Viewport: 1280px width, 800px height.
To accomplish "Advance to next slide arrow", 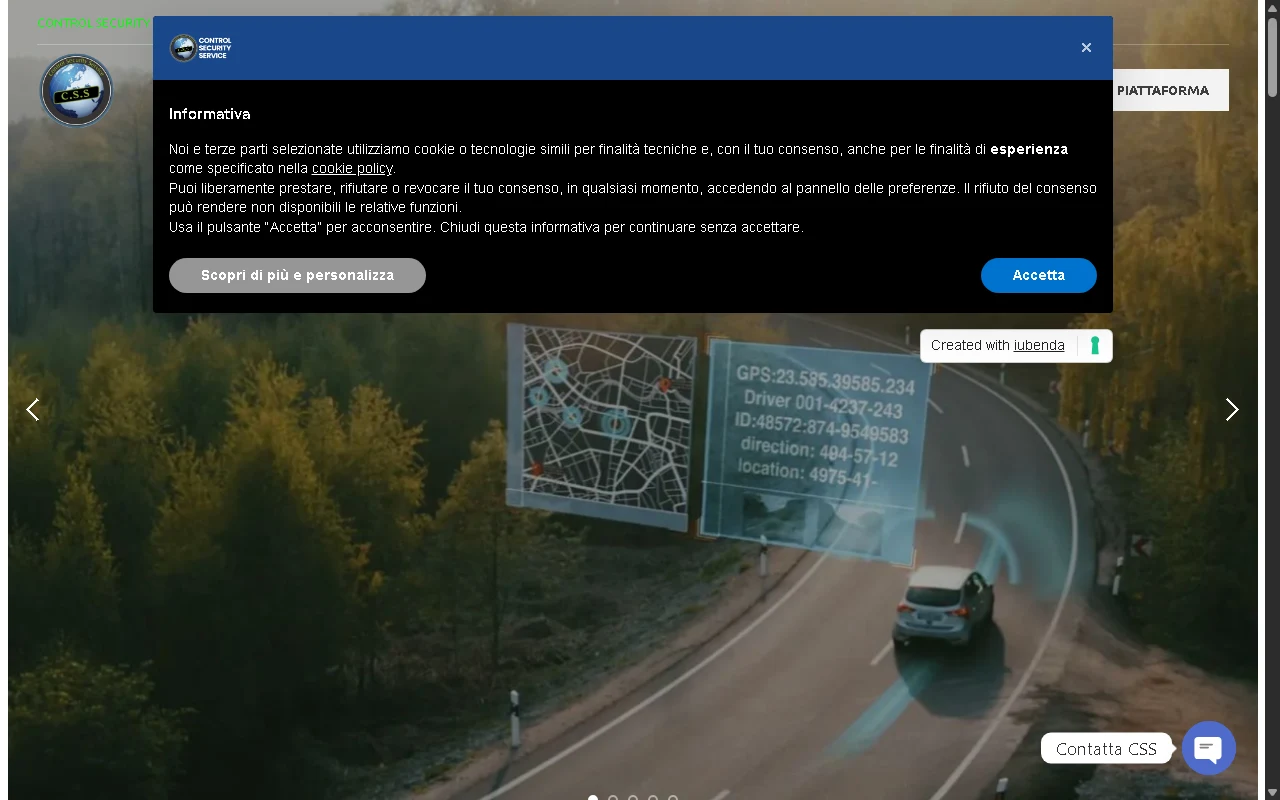I will pyautogui.click(x=1232, y=410).
